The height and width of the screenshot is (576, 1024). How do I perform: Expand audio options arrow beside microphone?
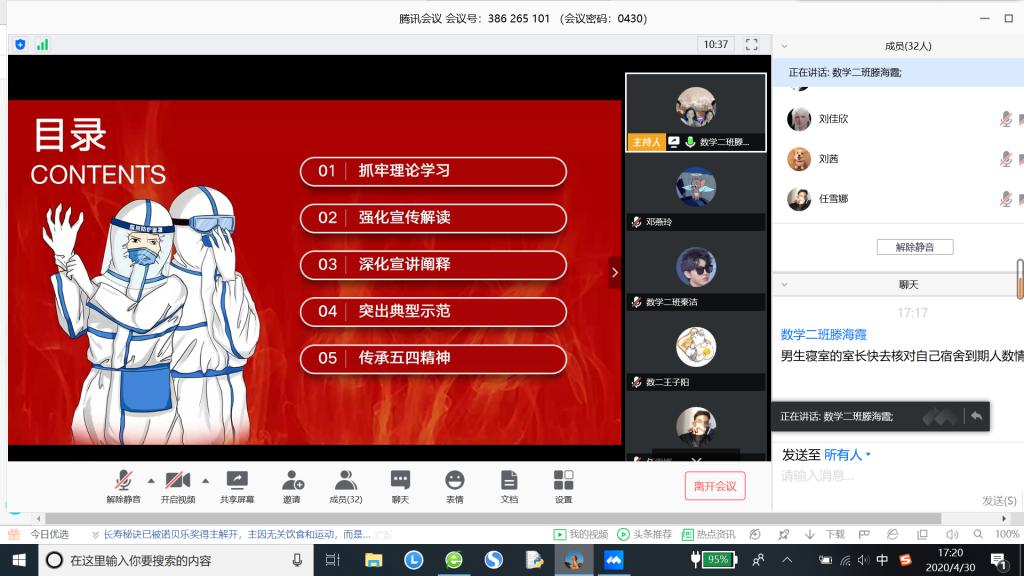[x=151, y=479]
